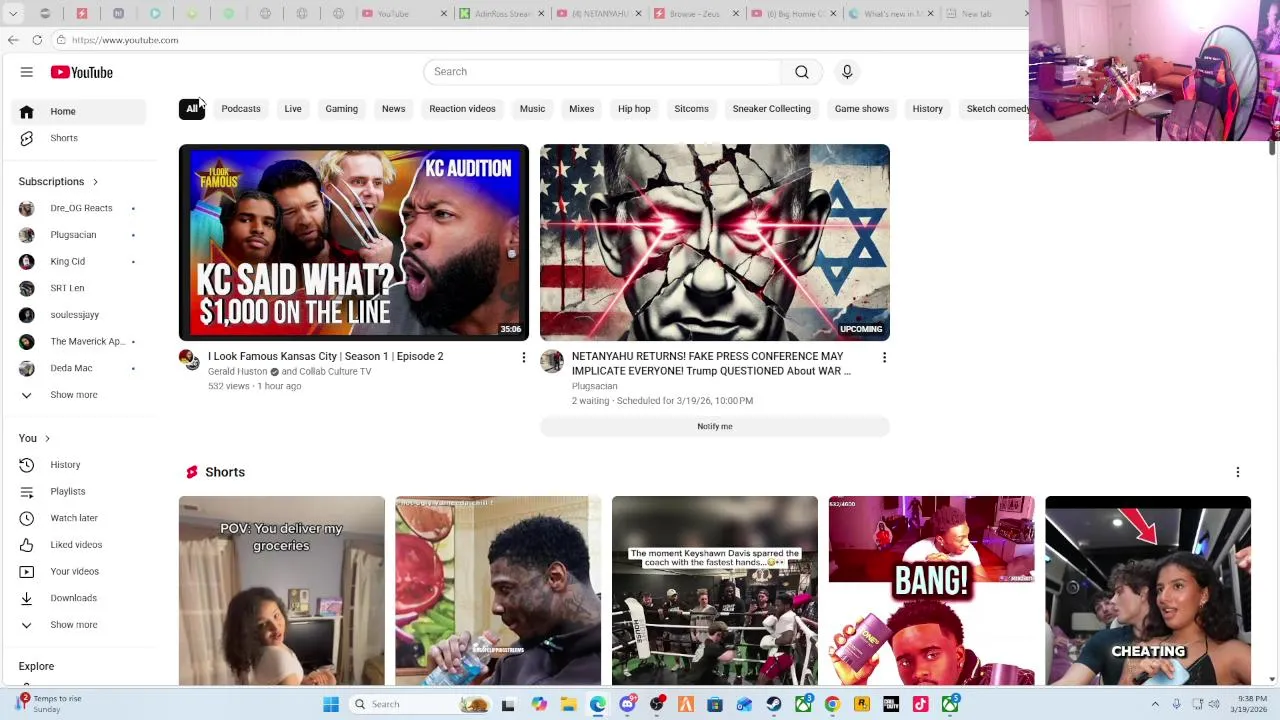Click Plugsacian avatar beside the Netanyahu video
Viewport: 1280px width, 720px height.
tap(551, 360)
